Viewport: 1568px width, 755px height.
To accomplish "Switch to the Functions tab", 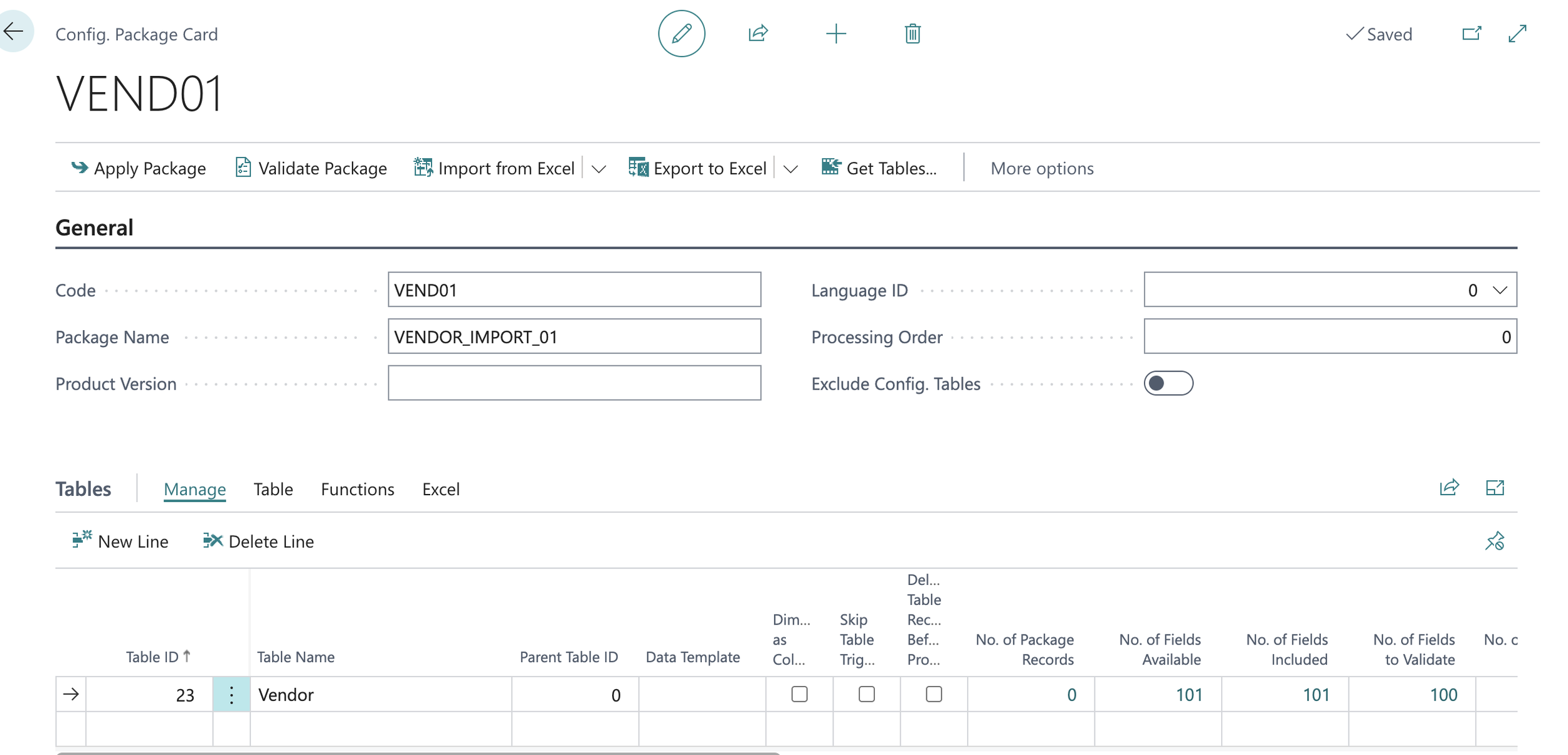I will click(358, 489).
